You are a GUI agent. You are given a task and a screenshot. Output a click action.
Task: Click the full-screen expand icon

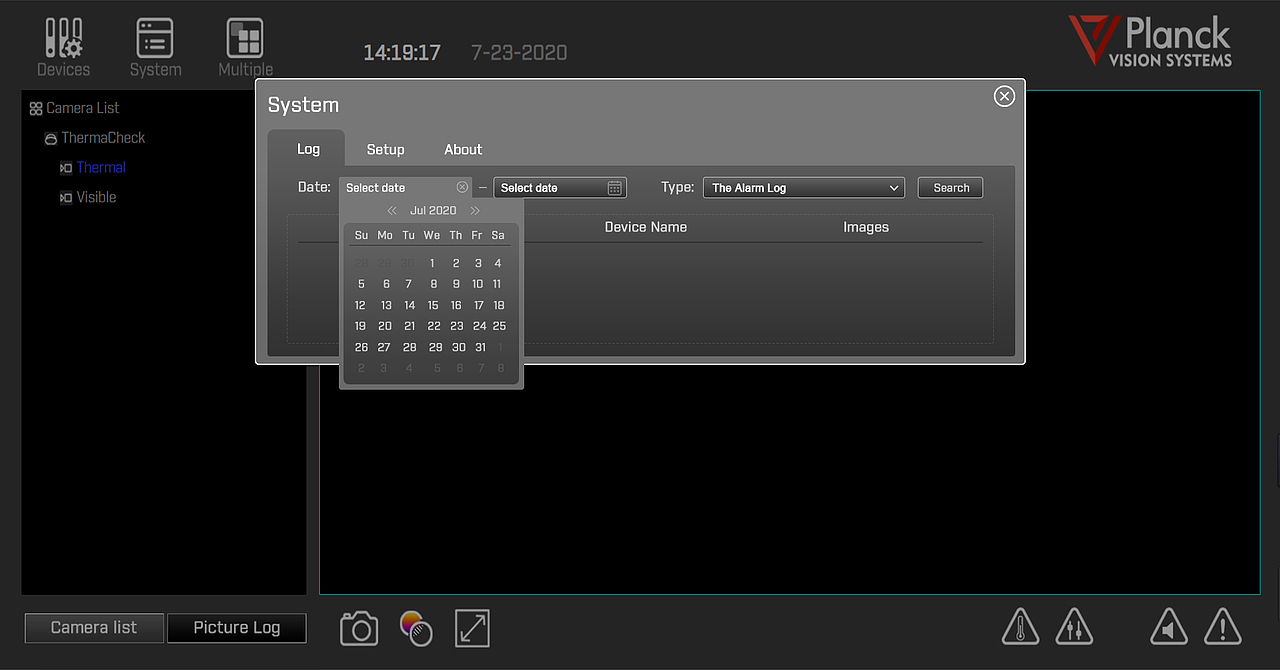472,628
